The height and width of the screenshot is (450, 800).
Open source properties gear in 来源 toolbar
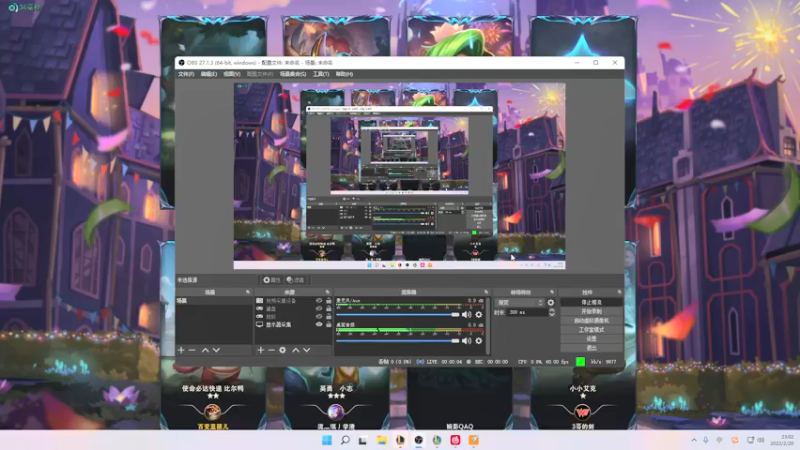[283, 350]
